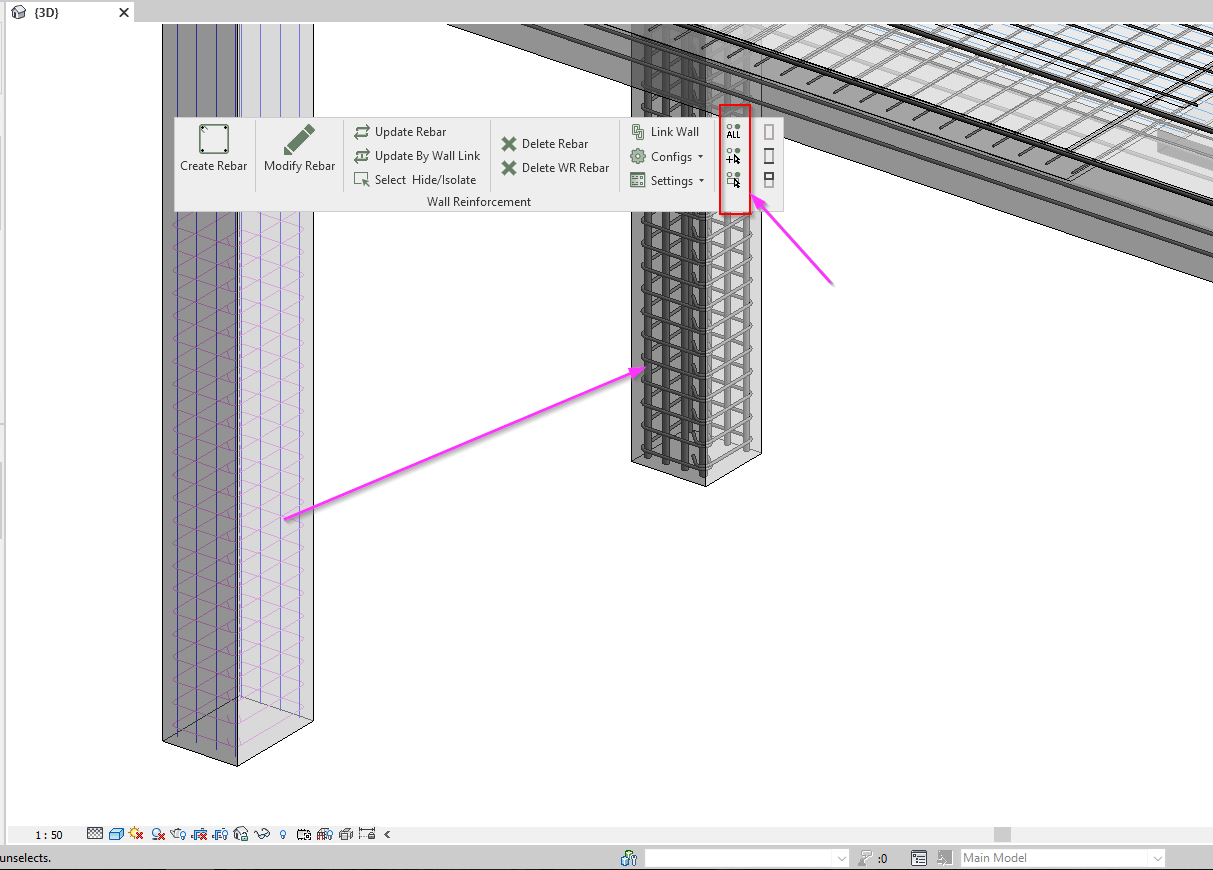The image size is (1213, 870).
Task: Open the empty active workset dropdown
Action: click(x=748, y=858)
